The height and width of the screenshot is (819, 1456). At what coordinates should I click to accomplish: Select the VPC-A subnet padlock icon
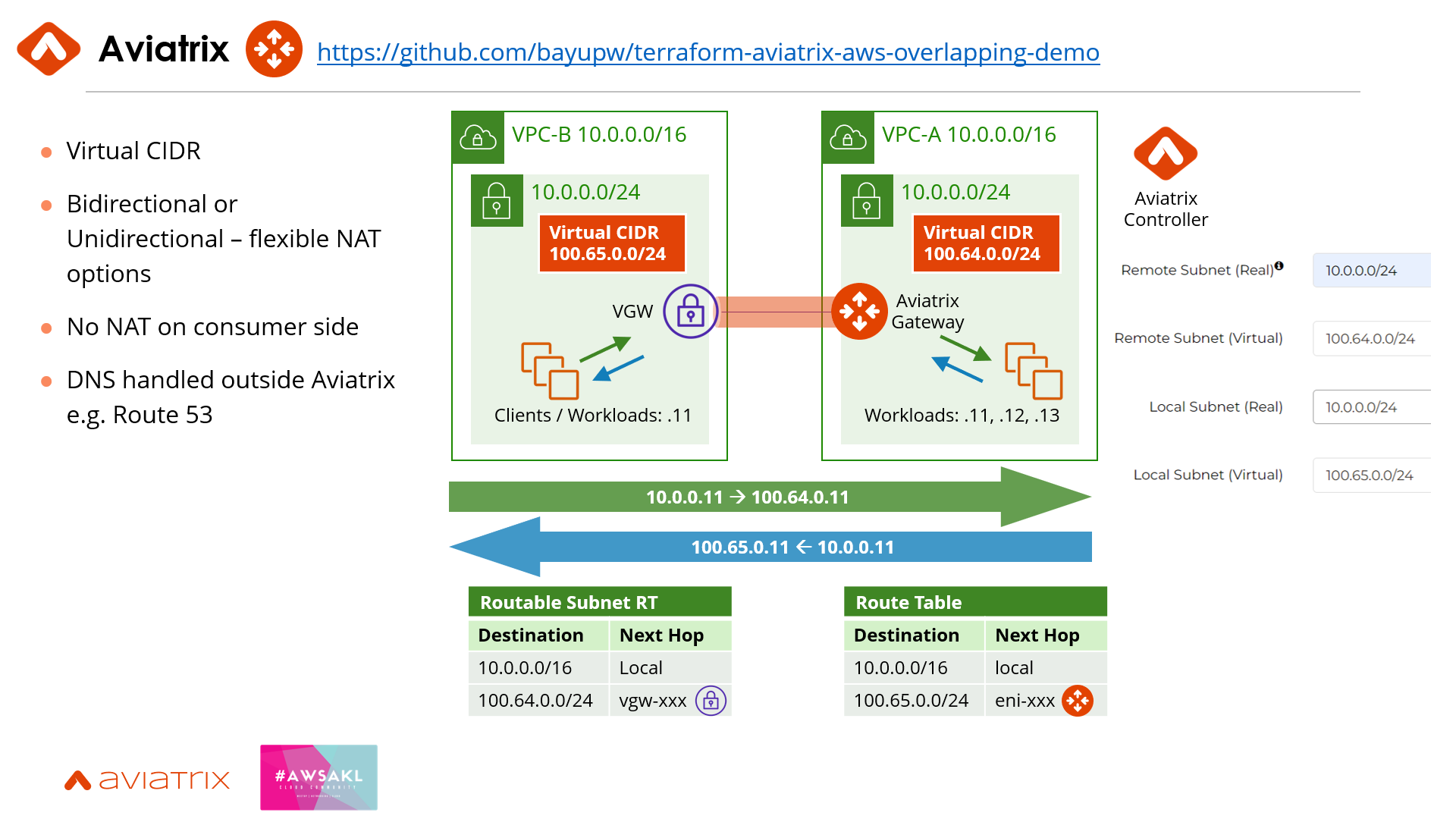(867, 201)
